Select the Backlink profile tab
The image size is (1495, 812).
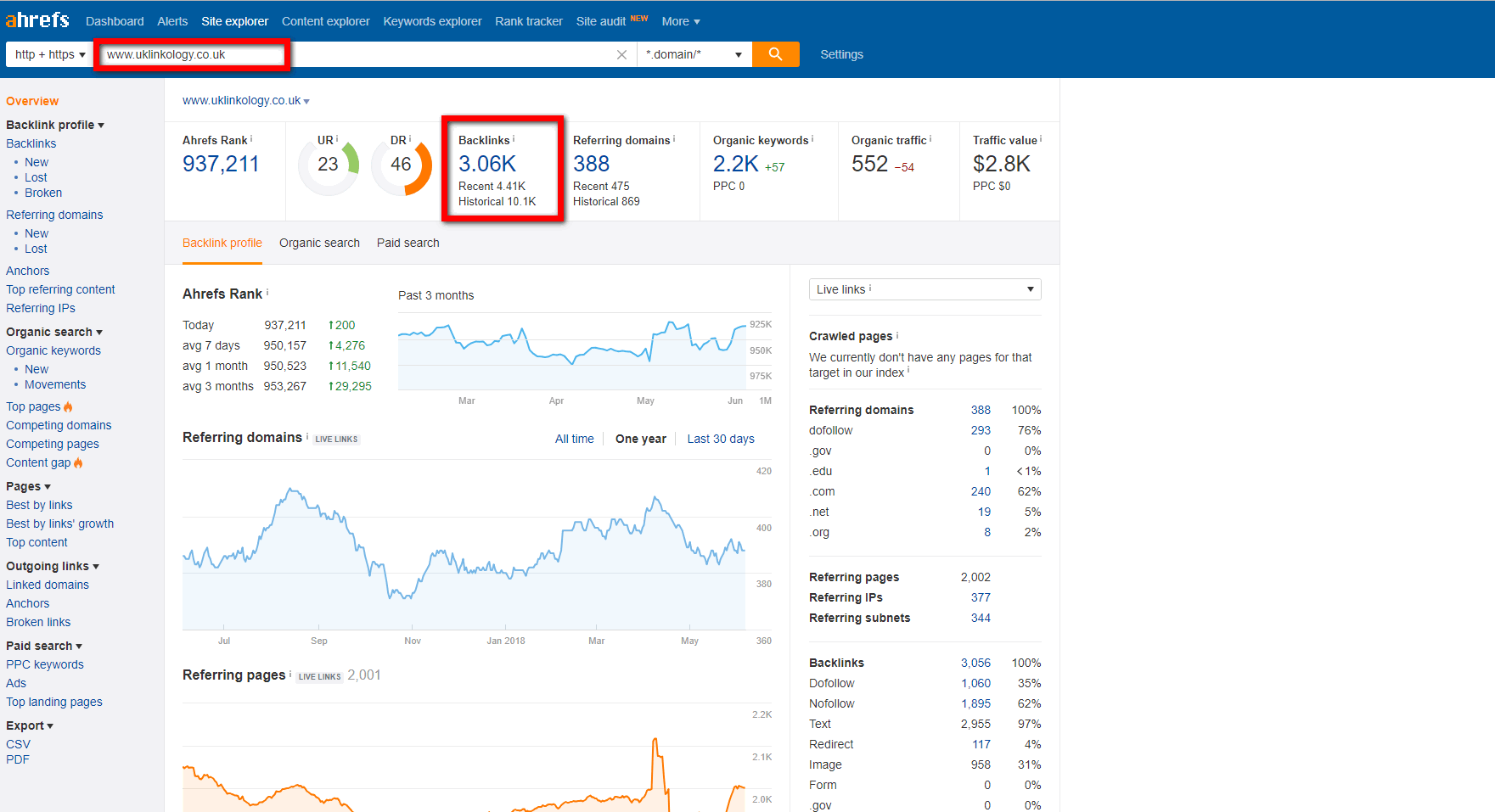click(222, 243)
